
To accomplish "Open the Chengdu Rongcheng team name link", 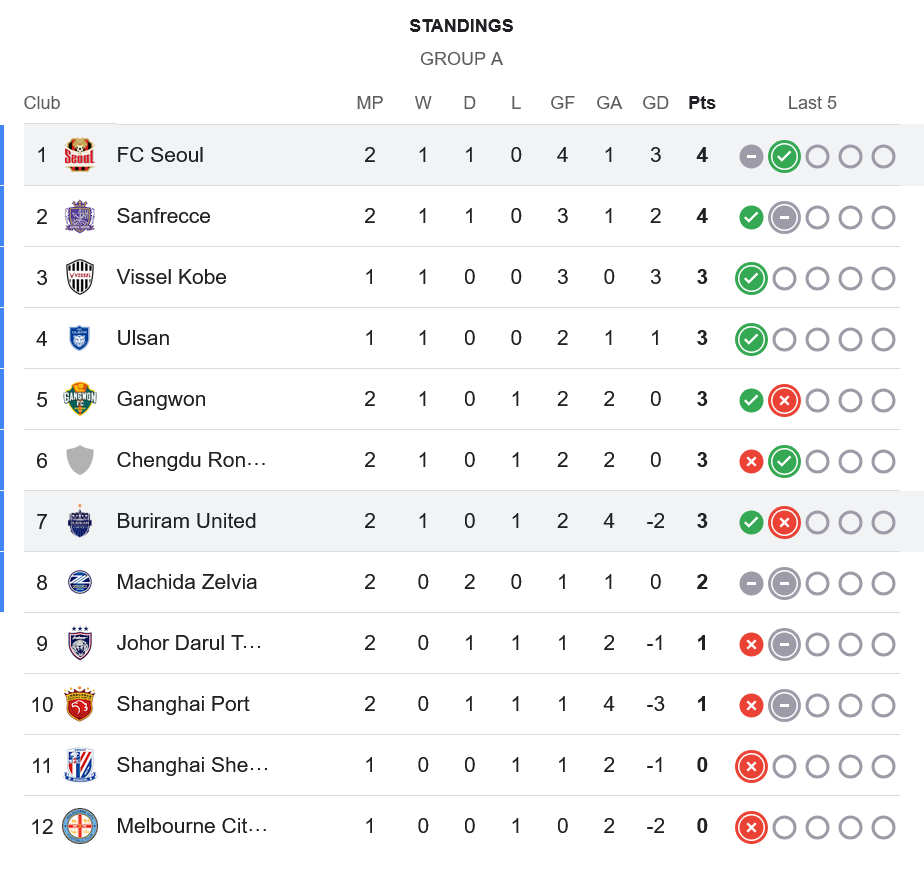I will click(x=191, y=460).
